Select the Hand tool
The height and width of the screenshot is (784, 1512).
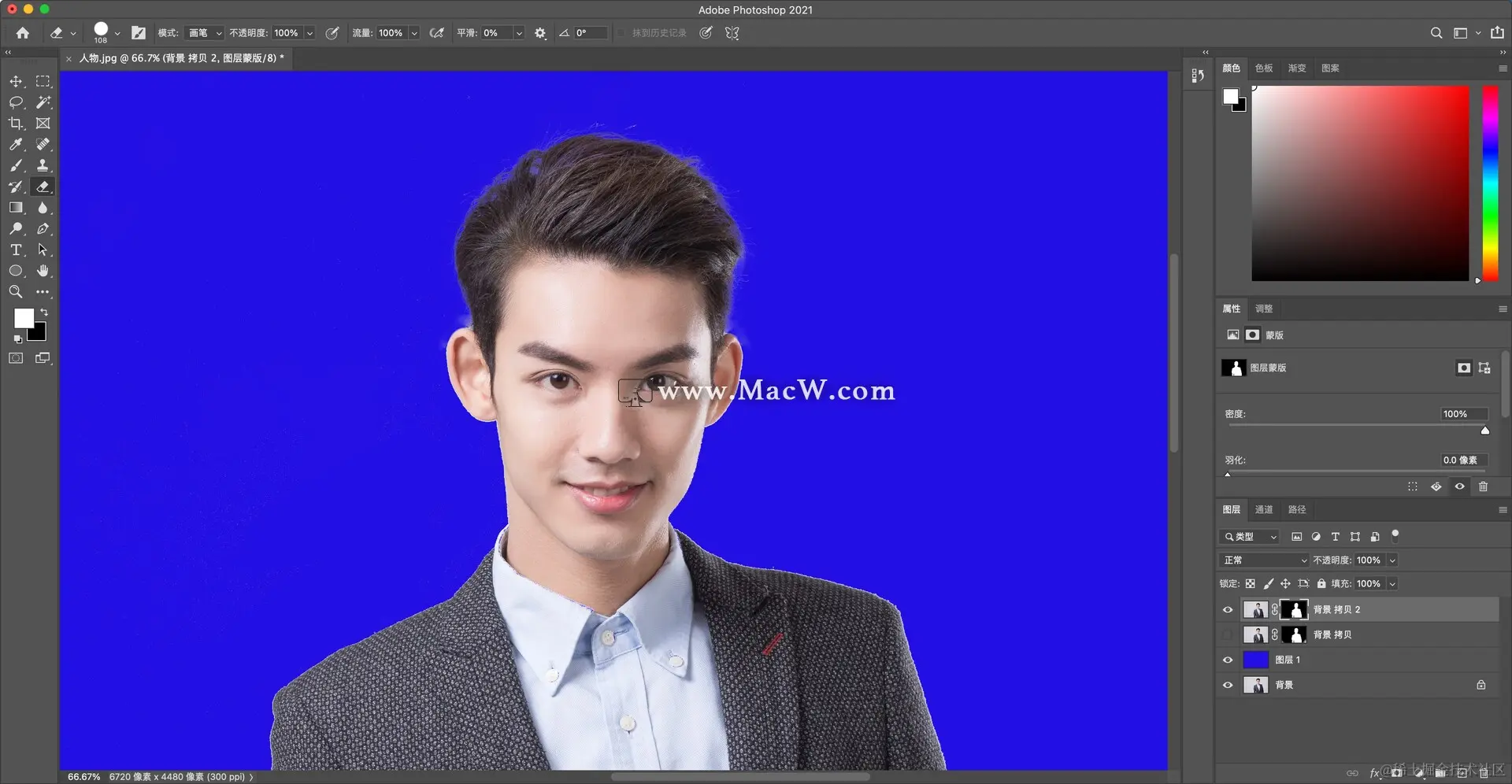point(43,271)
